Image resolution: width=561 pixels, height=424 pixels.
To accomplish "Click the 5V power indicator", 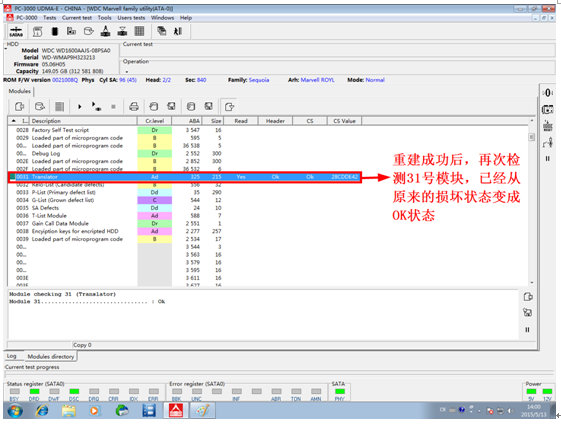I will (531, 391).
